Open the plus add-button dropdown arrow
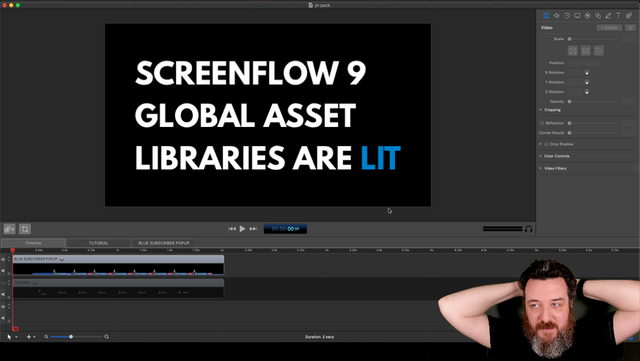 pyautogui.click(x=34, y=337)
